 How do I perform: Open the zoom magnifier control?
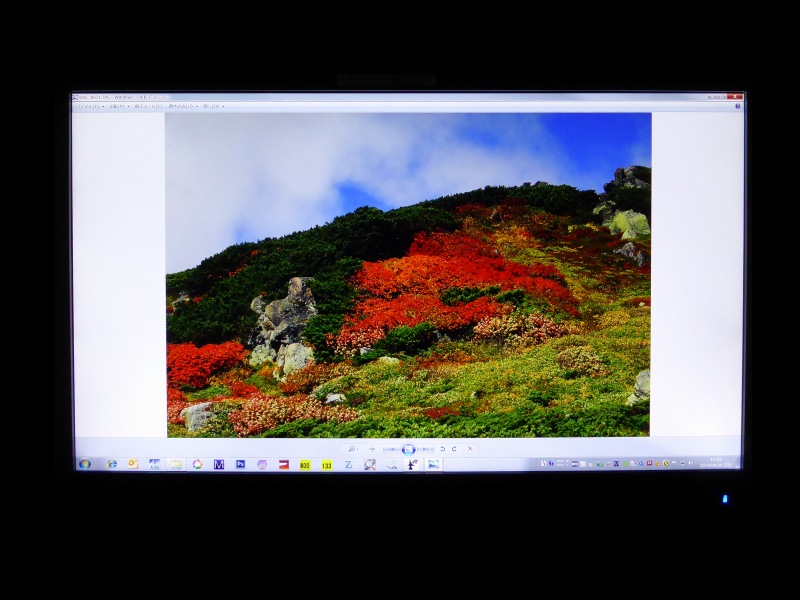352,449
